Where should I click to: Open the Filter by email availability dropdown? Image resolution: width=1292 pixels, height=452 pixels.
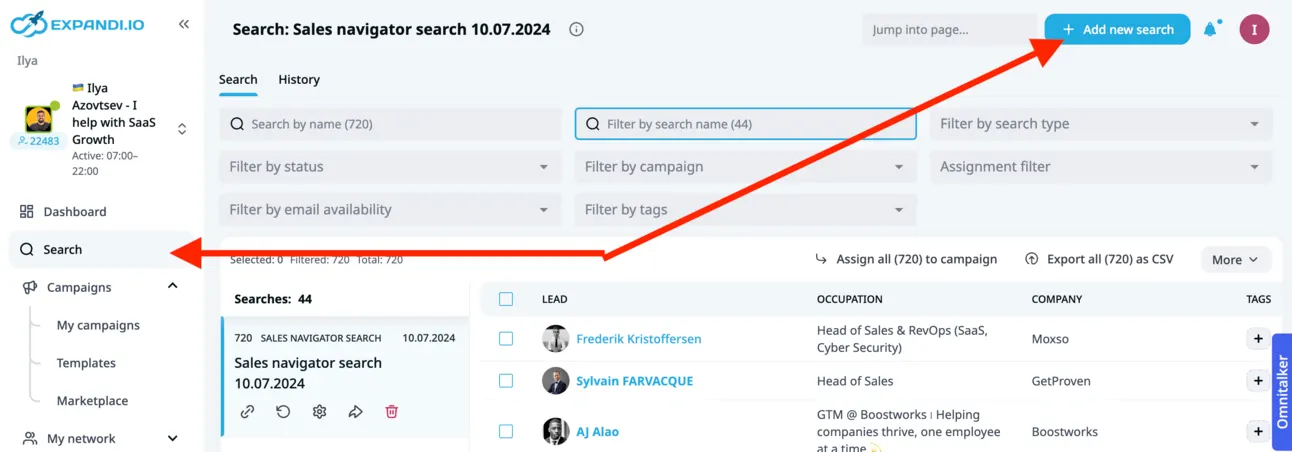pos(390,210)
